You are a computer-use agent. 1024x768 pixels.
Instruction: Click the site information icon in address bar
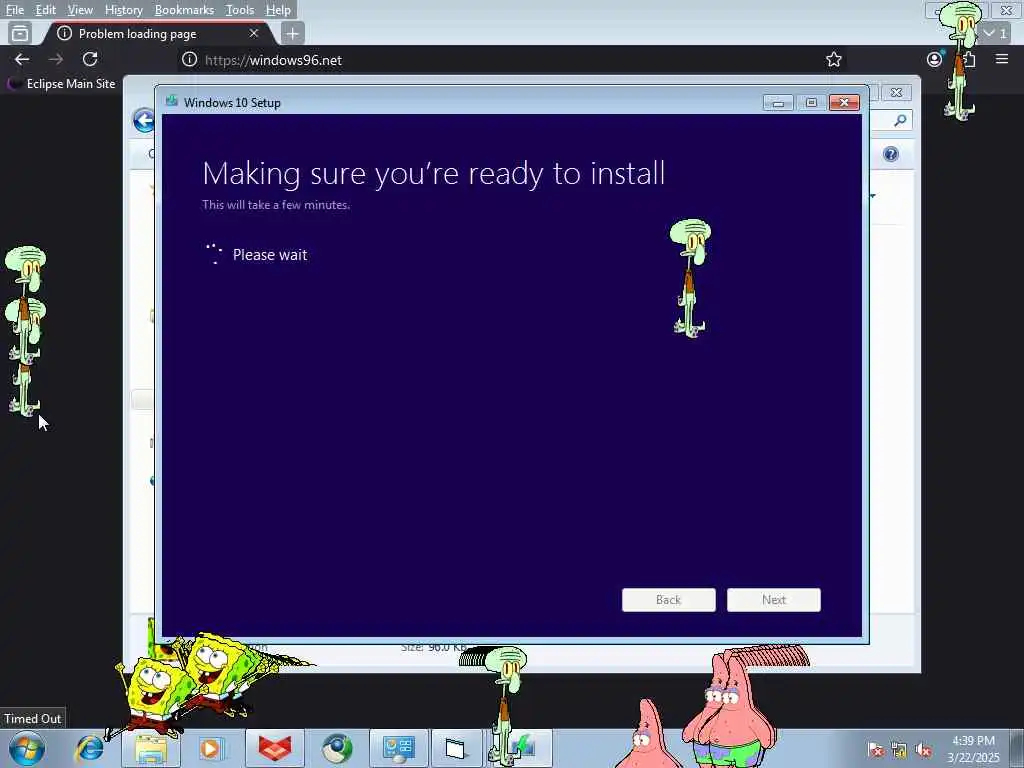[189, 59]
